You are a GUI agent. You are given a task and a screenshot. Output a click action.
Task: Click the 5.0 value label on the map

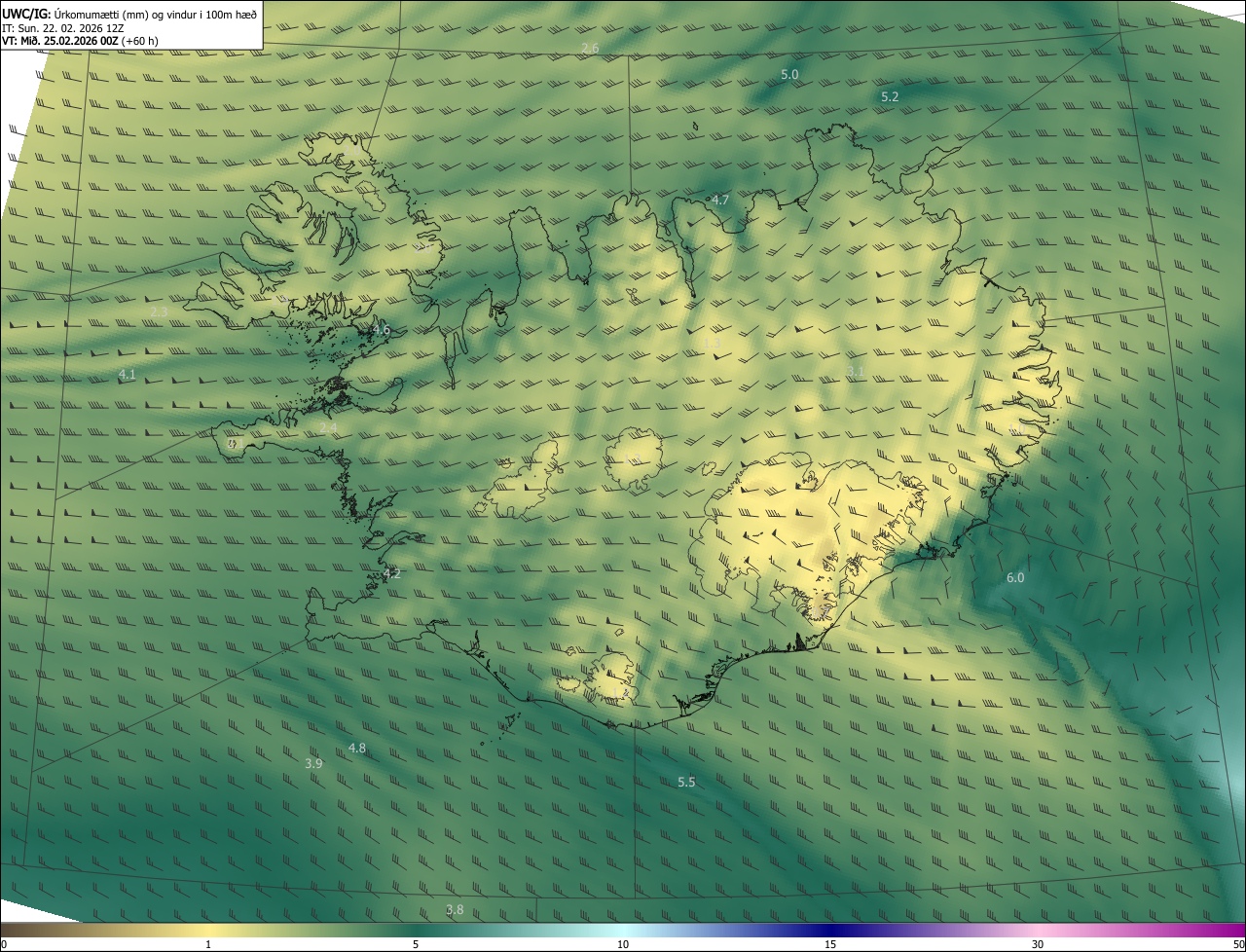point(789,74)
